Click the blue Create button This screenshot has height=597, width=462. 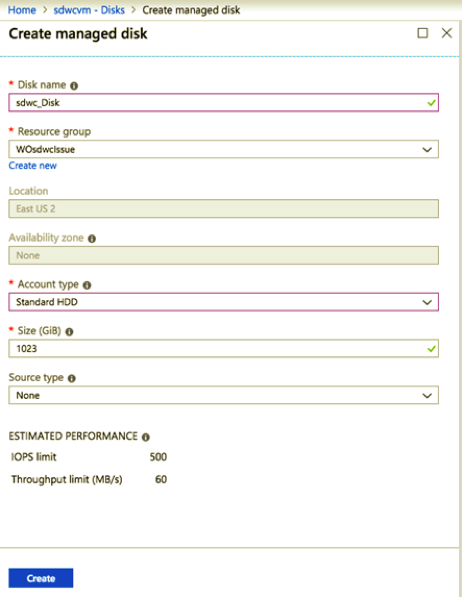(x=41, y=578)
